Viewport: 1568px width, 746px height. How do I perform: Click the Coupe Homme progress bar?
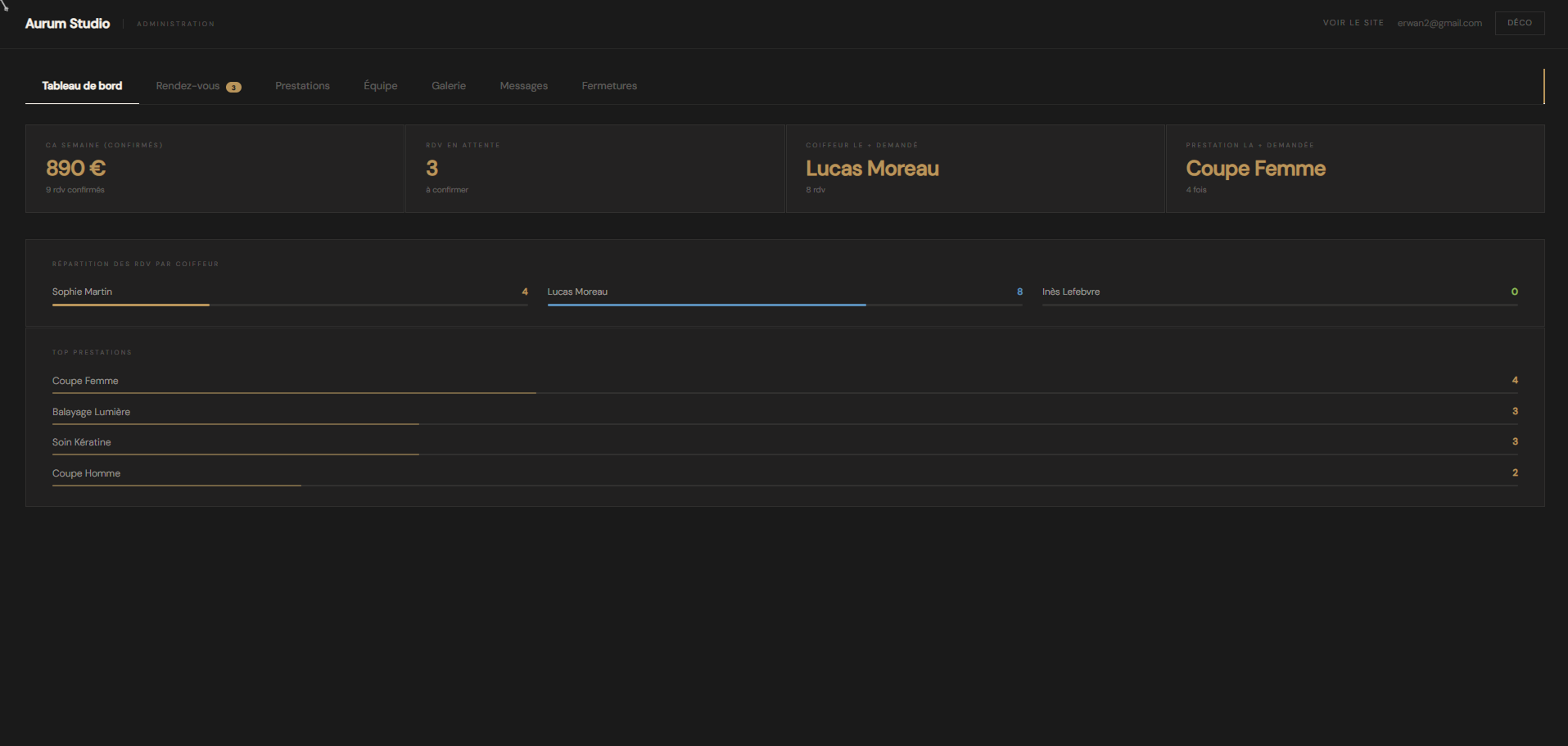click(x=784, y=485)
